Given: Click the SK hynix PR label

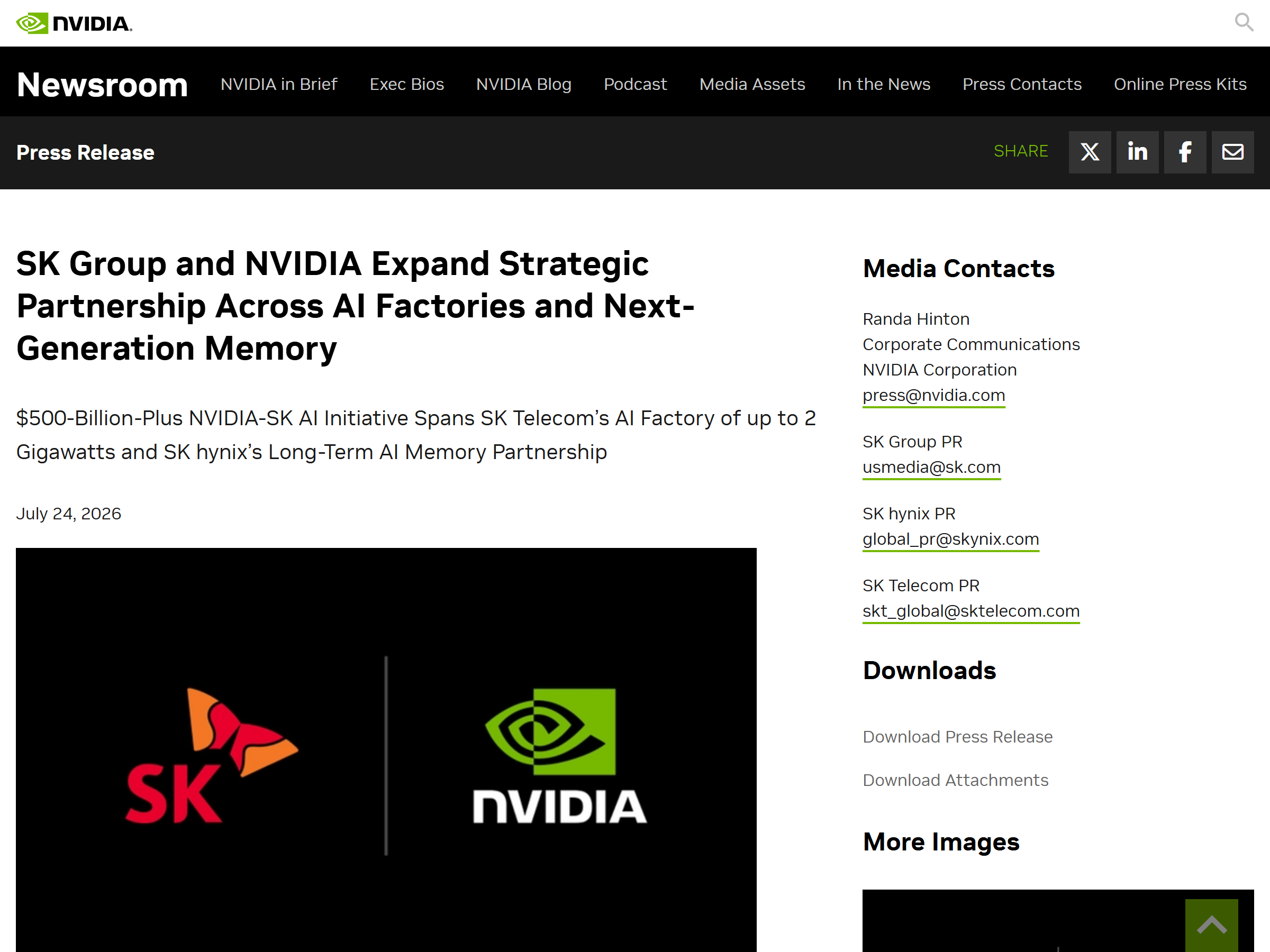Looking at the screenshot, I should [x=909, y=514].
